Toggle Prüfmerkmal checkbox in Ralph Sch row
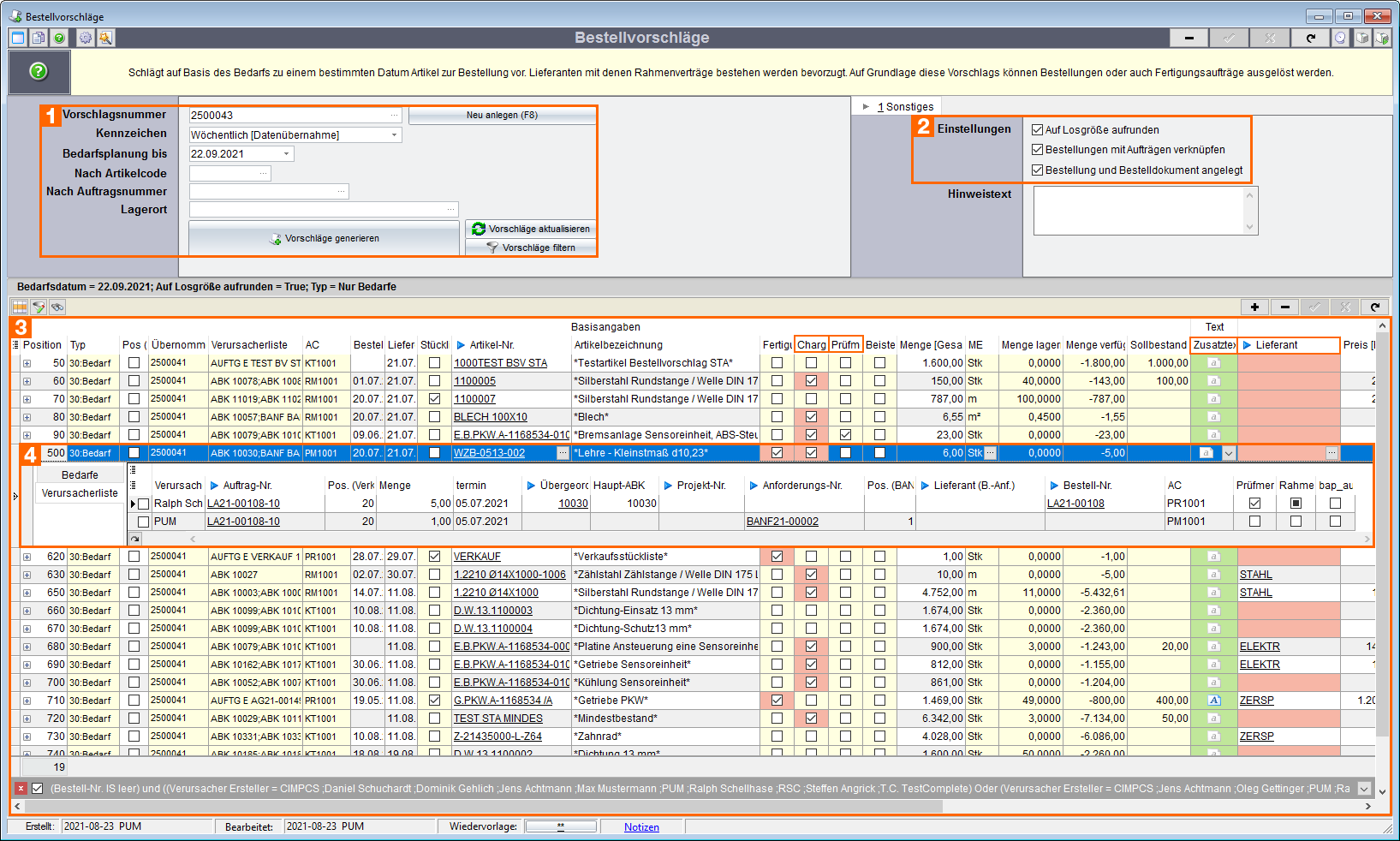 1254,504
